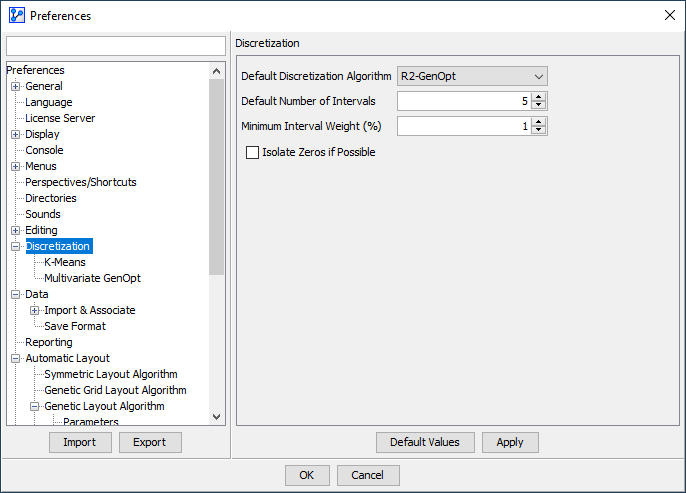Select Menus in the preferences tree
The width and height of the screenshot is (686, 493).
coord(41,166)
